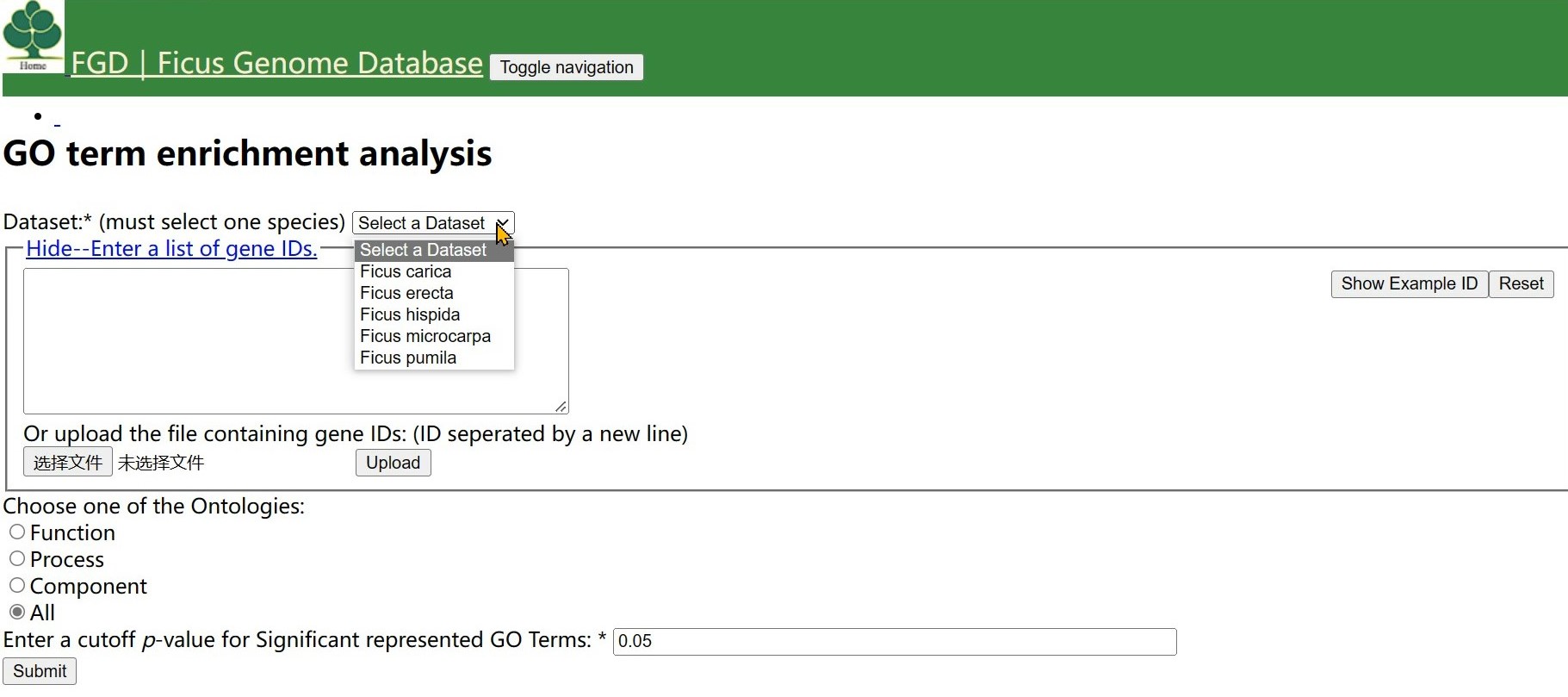
Task: Grab the text area resize handle
Action: (x=561, y=407)
